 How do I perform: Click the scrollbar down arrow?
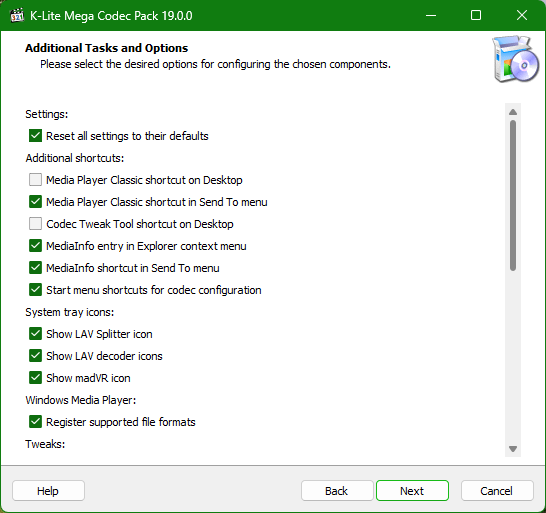click(x=513, y=449)
